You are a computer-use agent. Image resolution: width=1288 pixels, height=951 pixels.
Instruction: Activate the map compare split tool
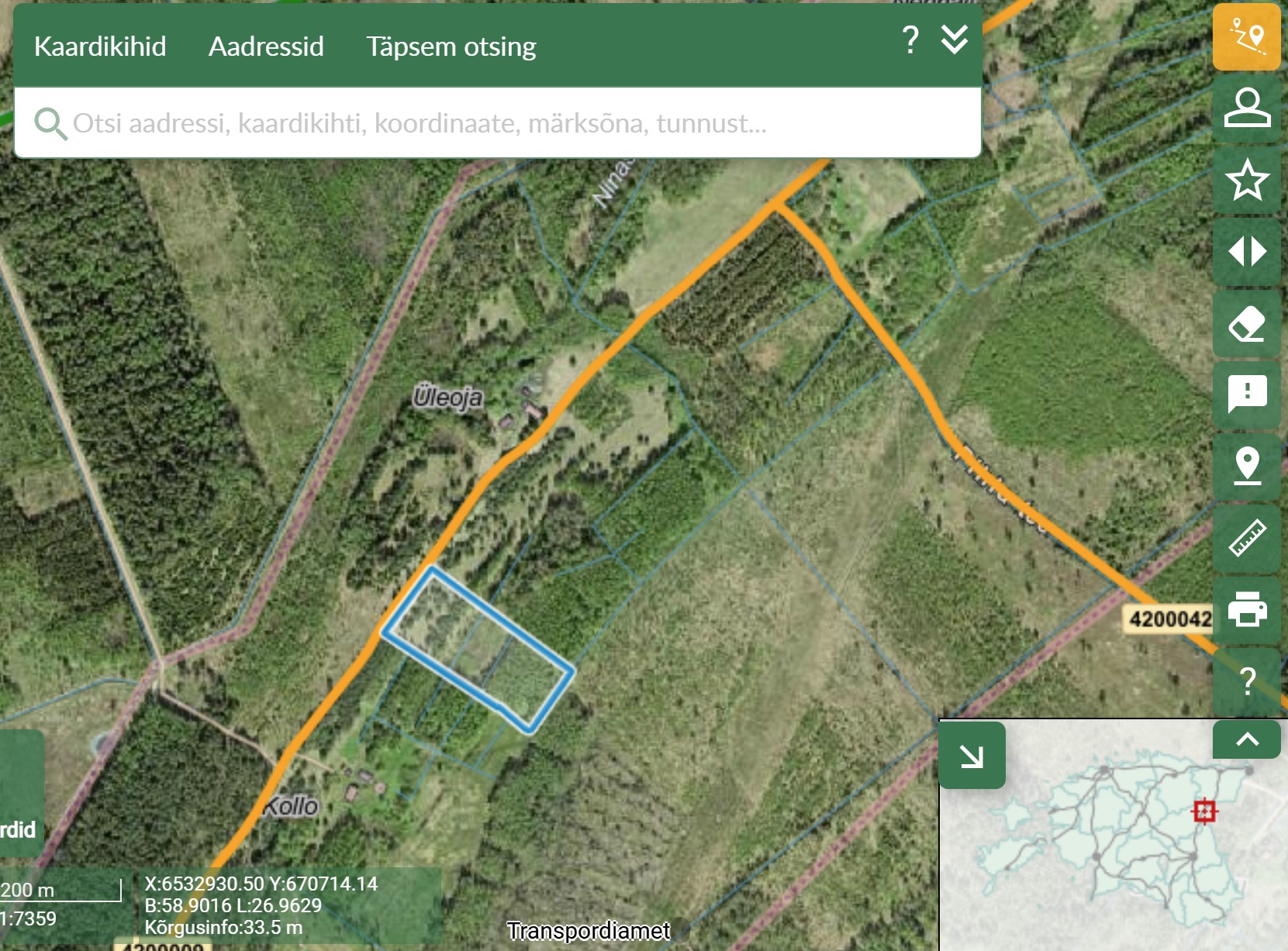coord(1246,252)
